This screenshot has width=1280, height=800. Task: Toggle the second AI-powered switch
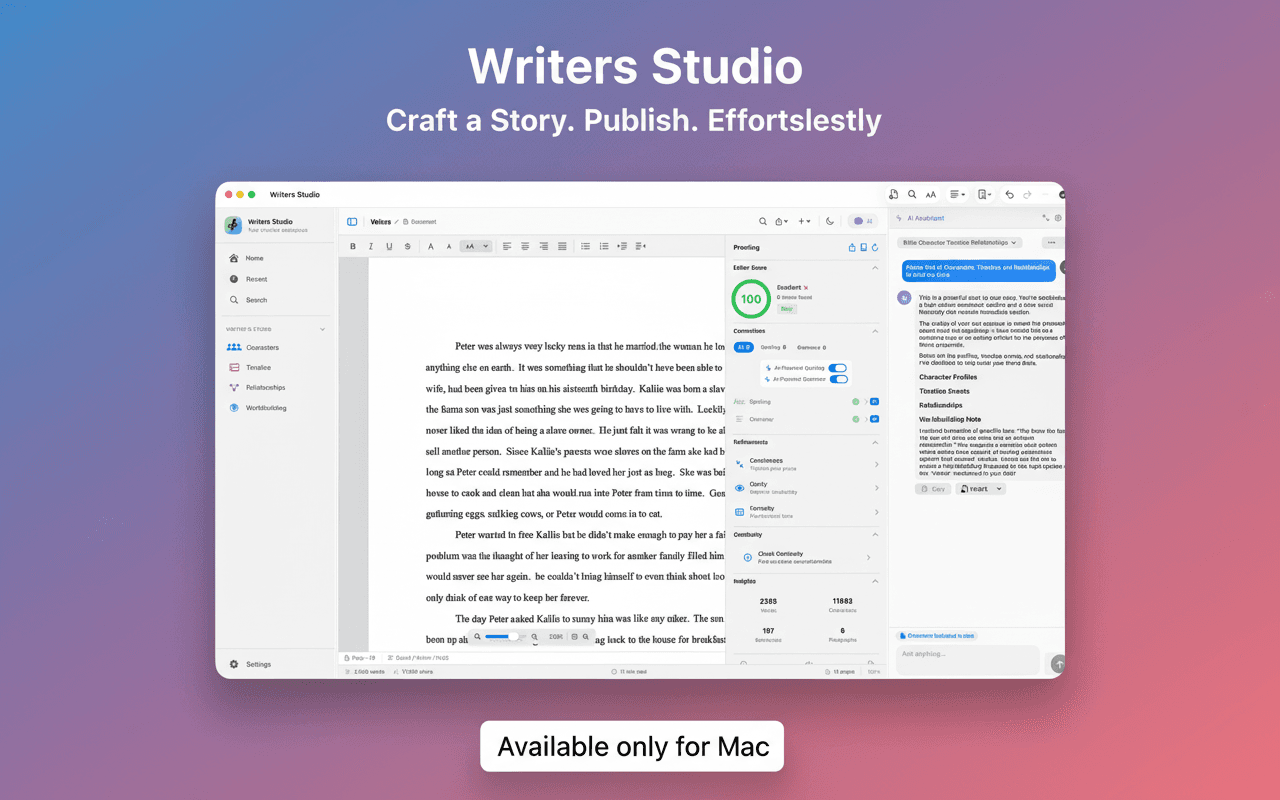point(838,379)
